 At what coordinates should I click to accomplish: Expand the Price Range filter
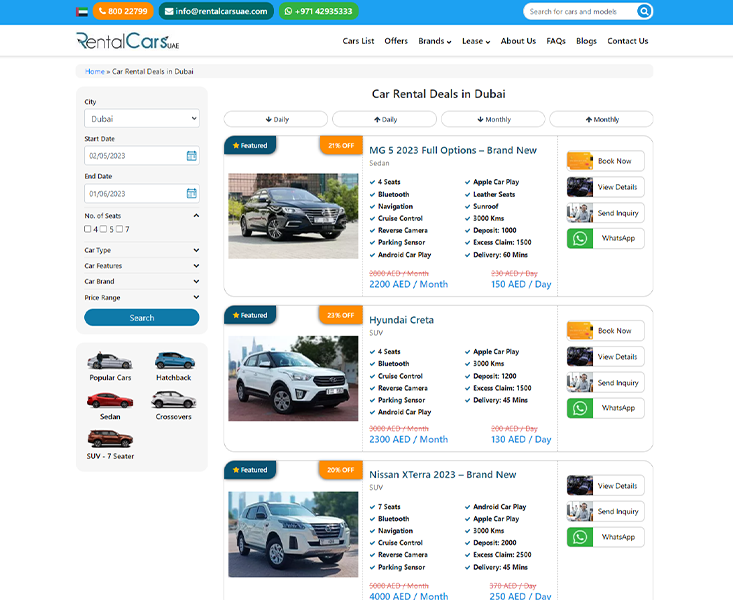(142, 297)
